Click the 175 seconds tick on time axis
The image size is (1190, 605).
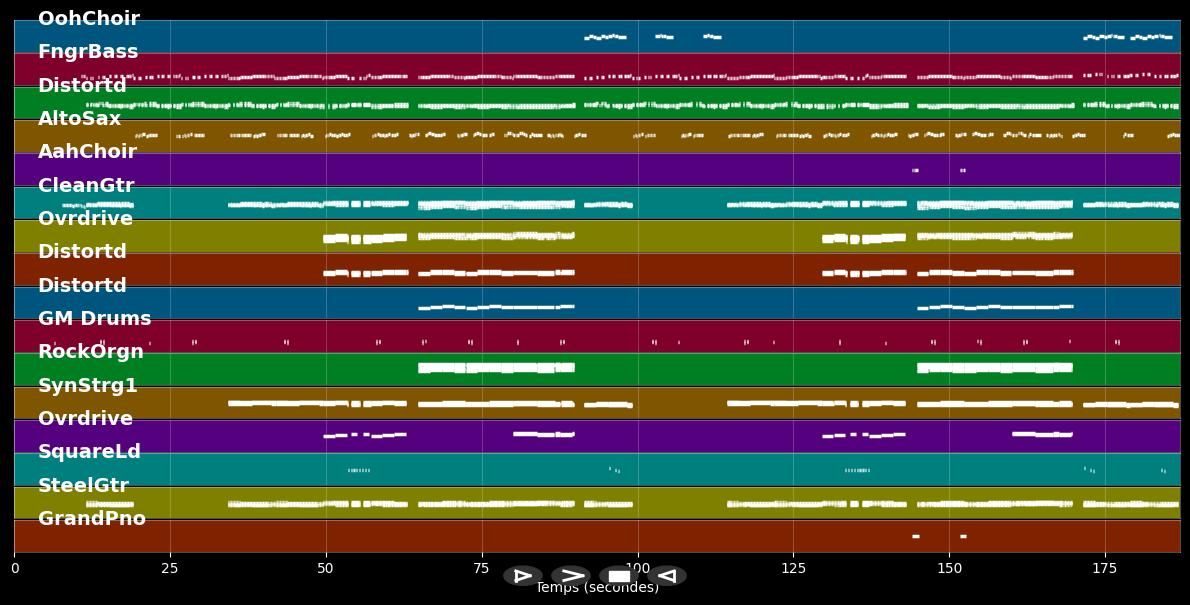point(1105,568)
